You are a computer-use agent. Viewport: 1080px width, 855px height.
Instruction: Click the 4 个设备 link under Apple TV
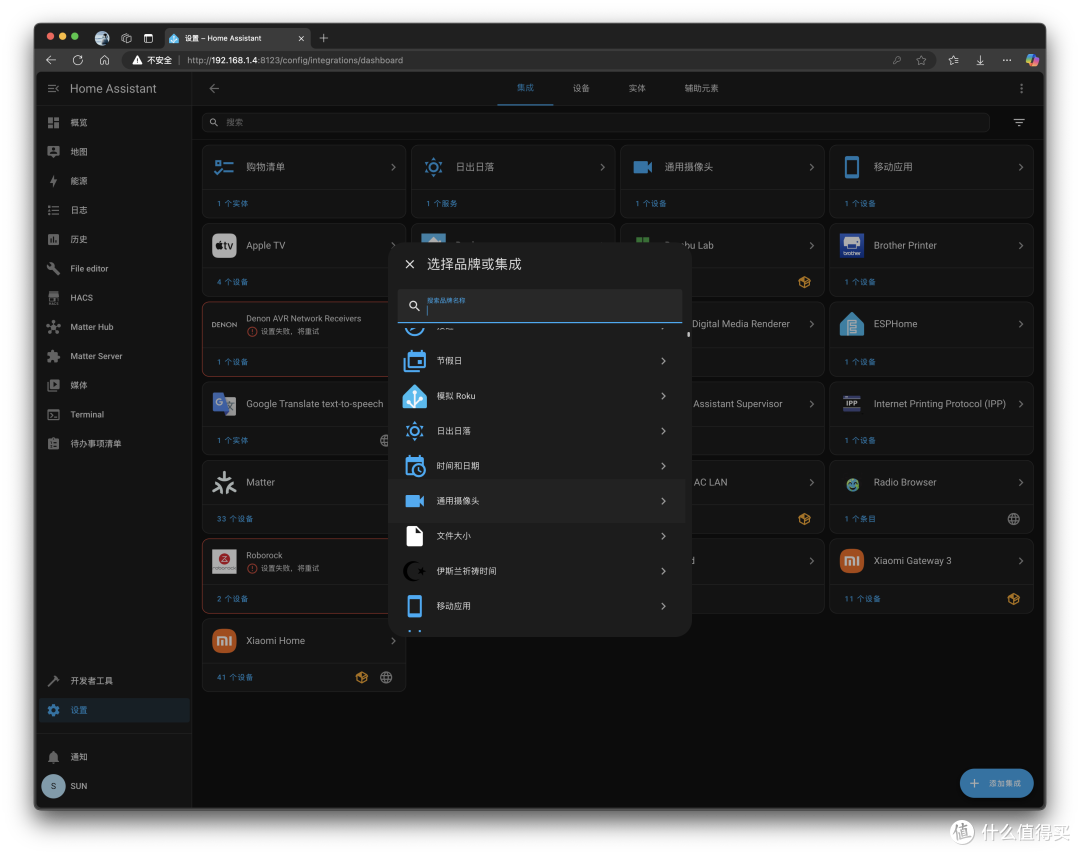(x=232, y=282)
